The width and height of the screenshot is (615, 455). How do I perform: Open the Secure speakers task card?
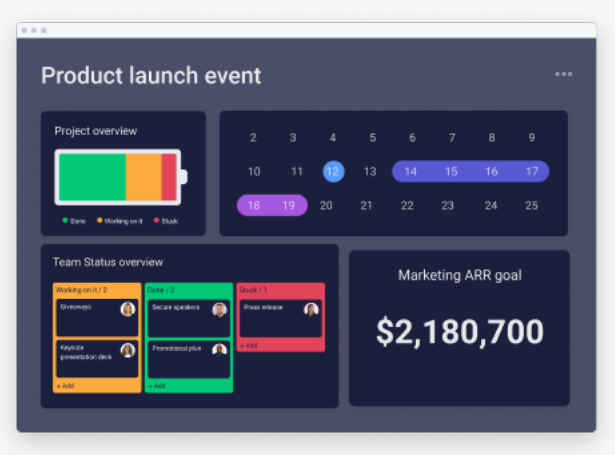click(x=189, y=318)
